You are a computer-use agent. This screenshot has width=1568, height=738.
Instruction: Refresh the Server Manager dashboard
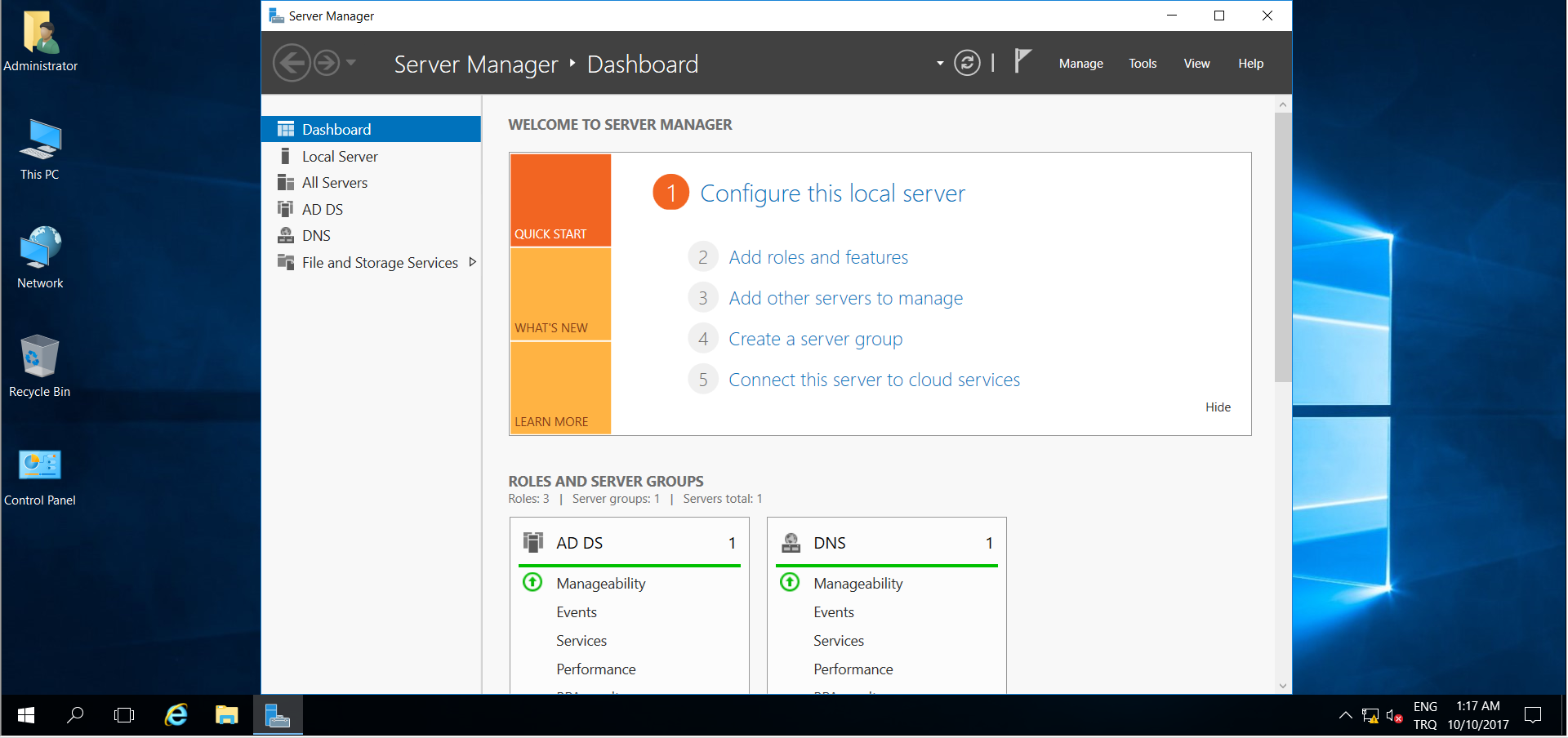(967, 63)
